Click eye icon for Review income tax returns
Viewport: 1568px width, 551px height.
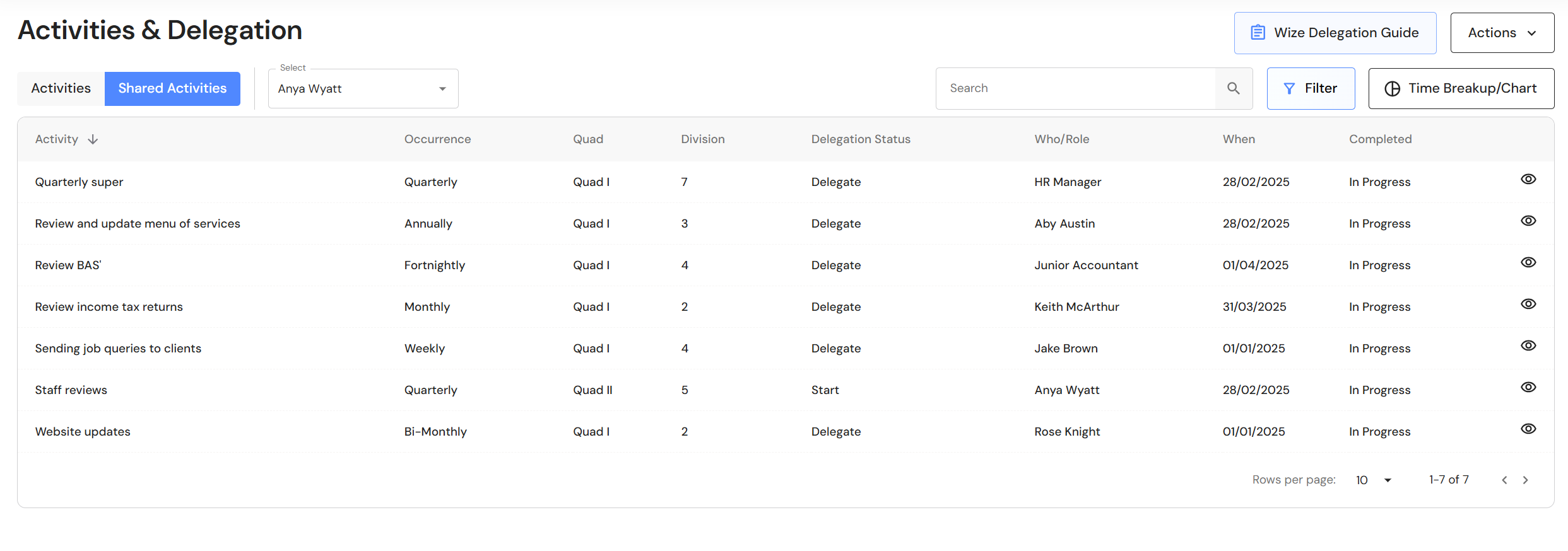click(1528, 304)
